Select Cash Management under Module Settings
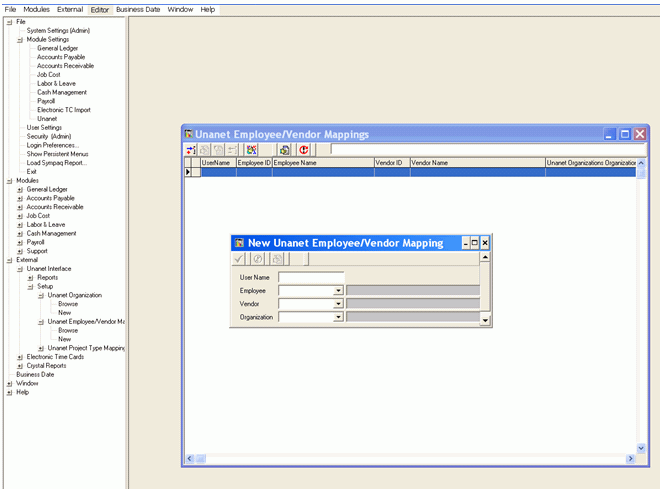 (x=62, y=93)
